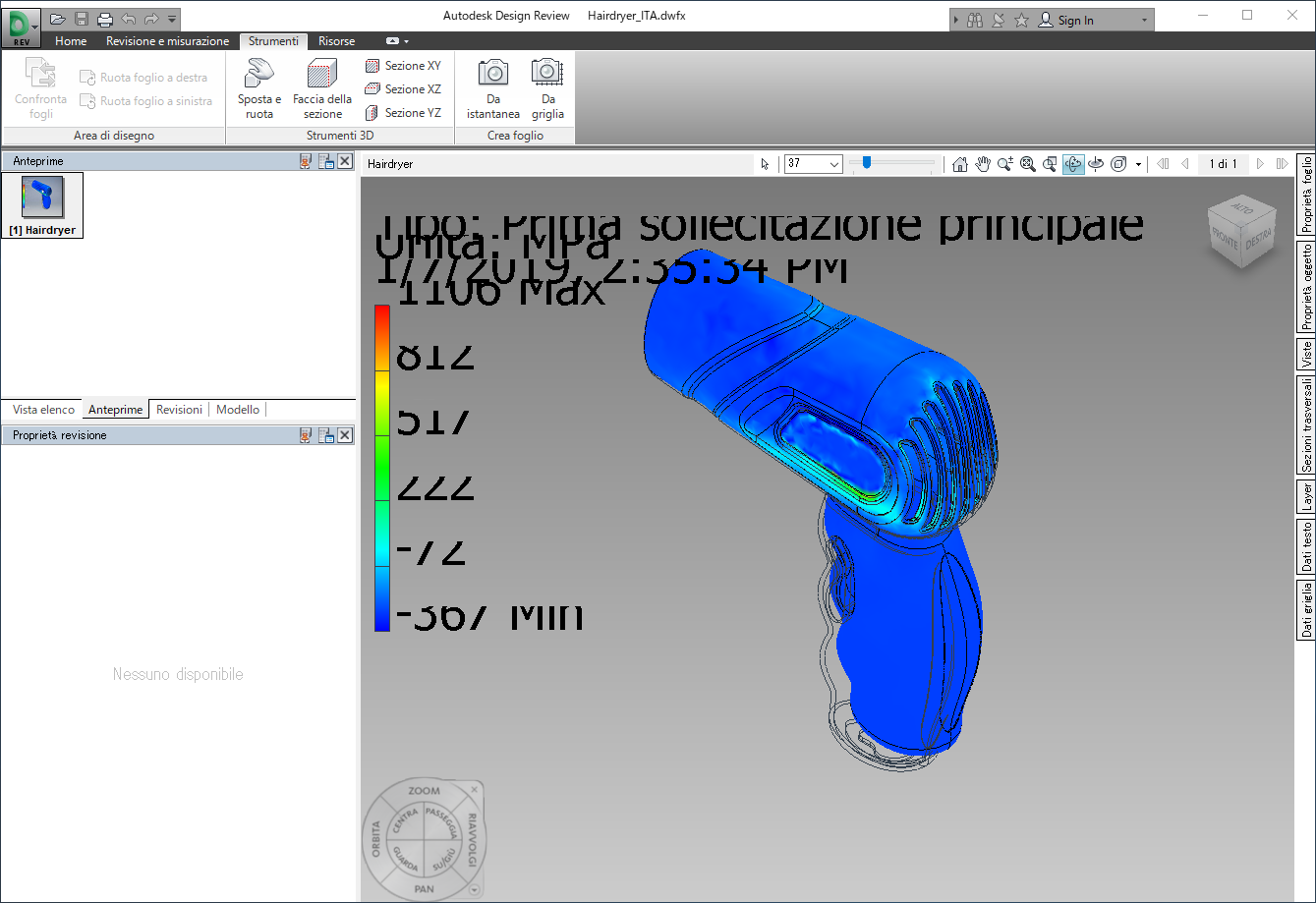
Task: Open the Layer side palette
Action: coord(1306,497)
